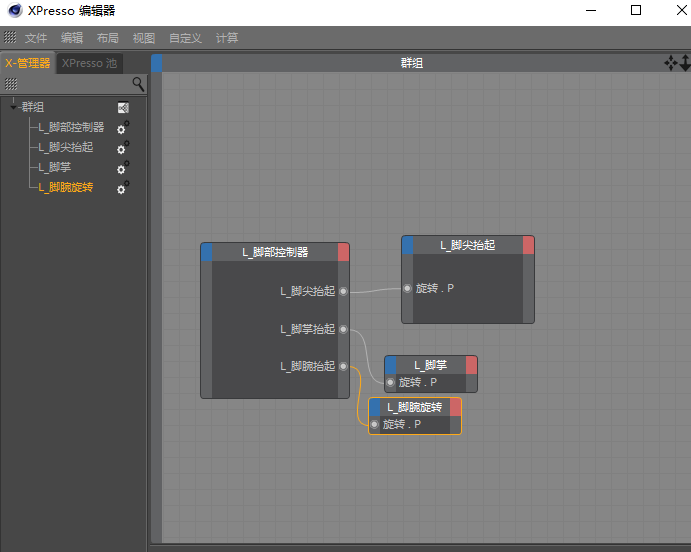This screenshot has height=552, width=691.
Task: Switch to the XPresso 池 tab
Action: (x=90, y=63)
